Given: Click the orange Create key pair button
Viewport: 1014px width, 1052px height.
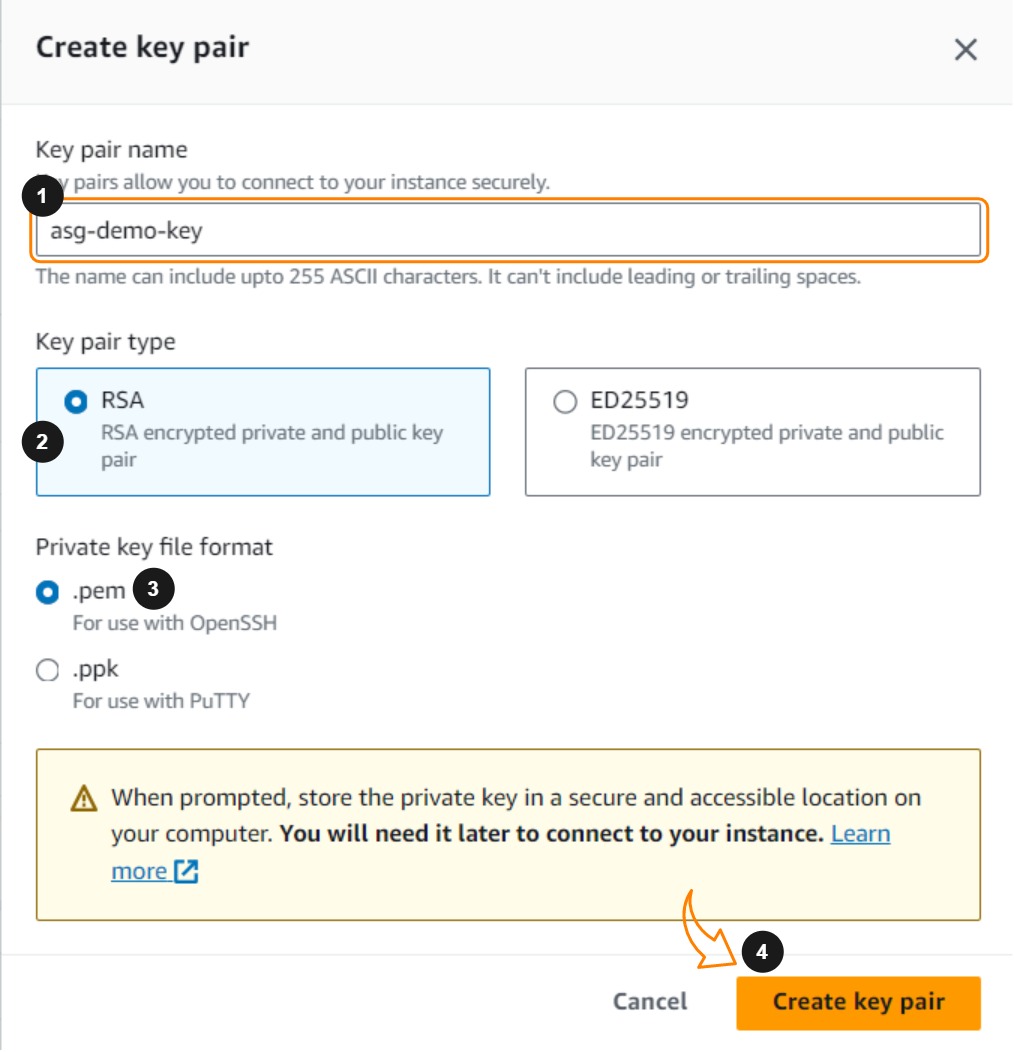Looking at the screenshot, I should [858, 1002].
